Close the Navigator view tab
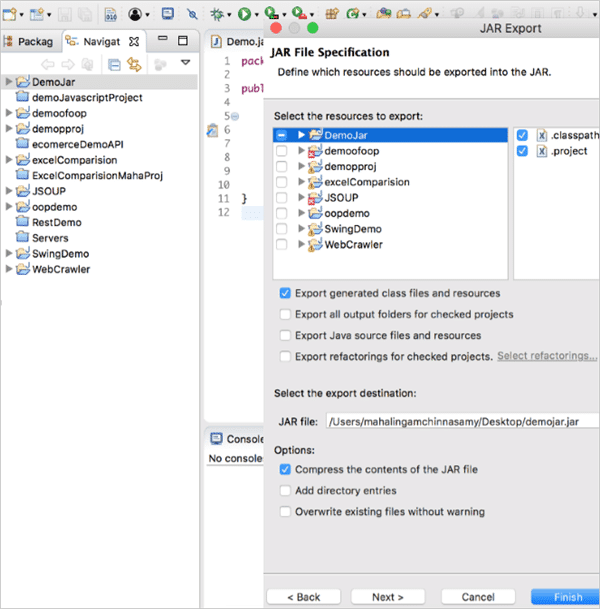The image size is (600, 609). tap(134, 42)
